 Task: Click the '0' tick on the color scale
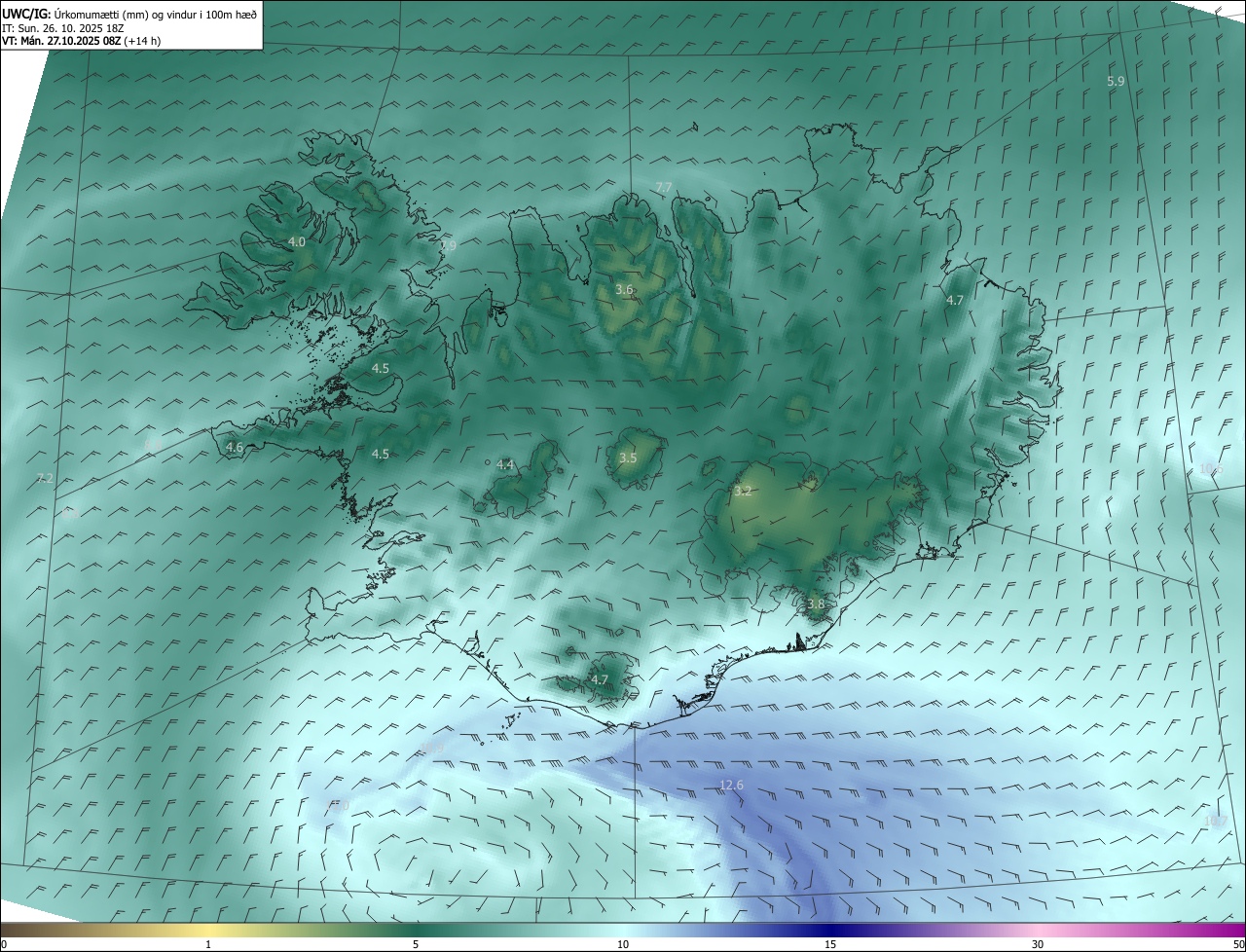[x=4, y=944]
